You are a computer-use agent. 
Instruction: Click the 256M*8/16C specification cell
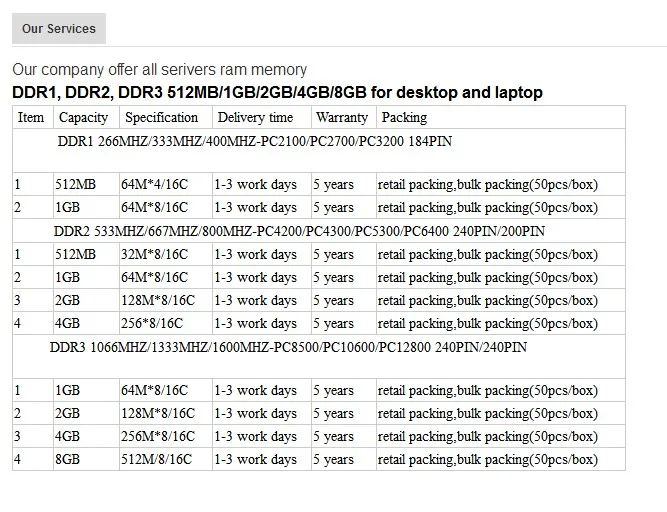(158, 436)
